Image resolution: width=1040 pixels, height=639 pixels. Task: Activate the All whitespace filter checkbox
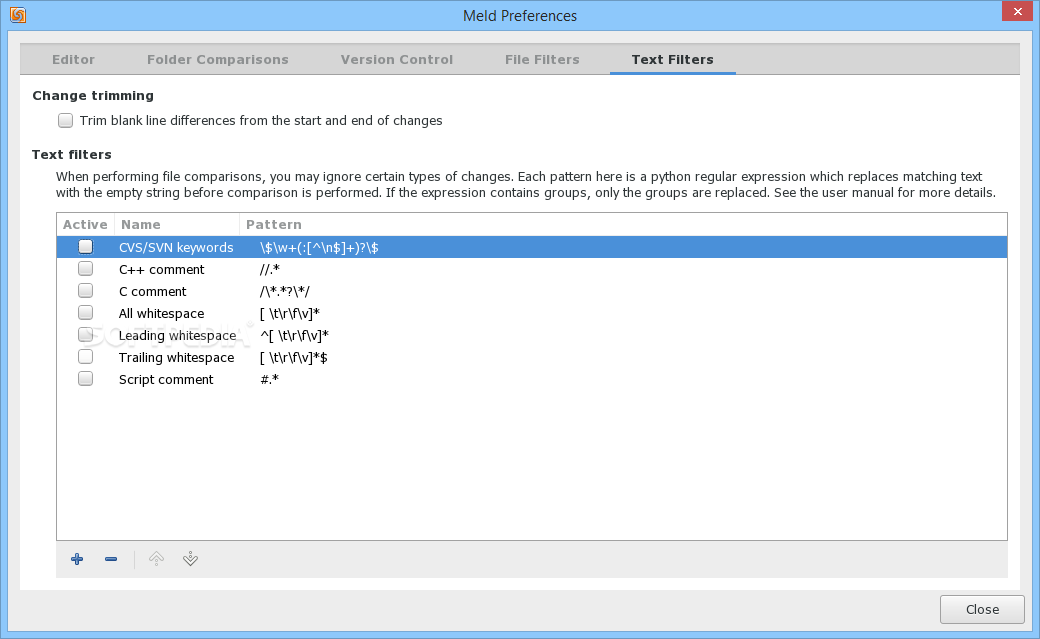86,313
